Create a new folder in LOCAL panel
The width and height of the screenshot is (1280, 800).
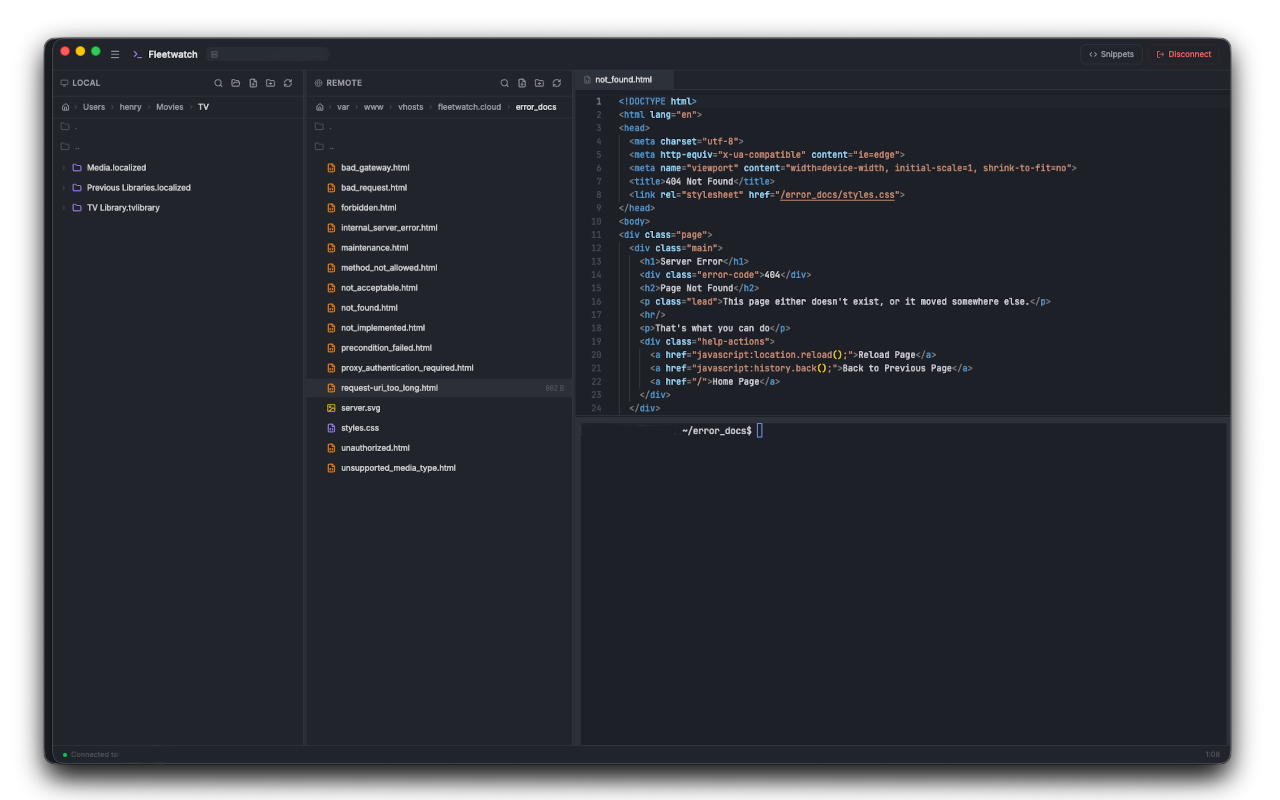[x=270, y=83]
